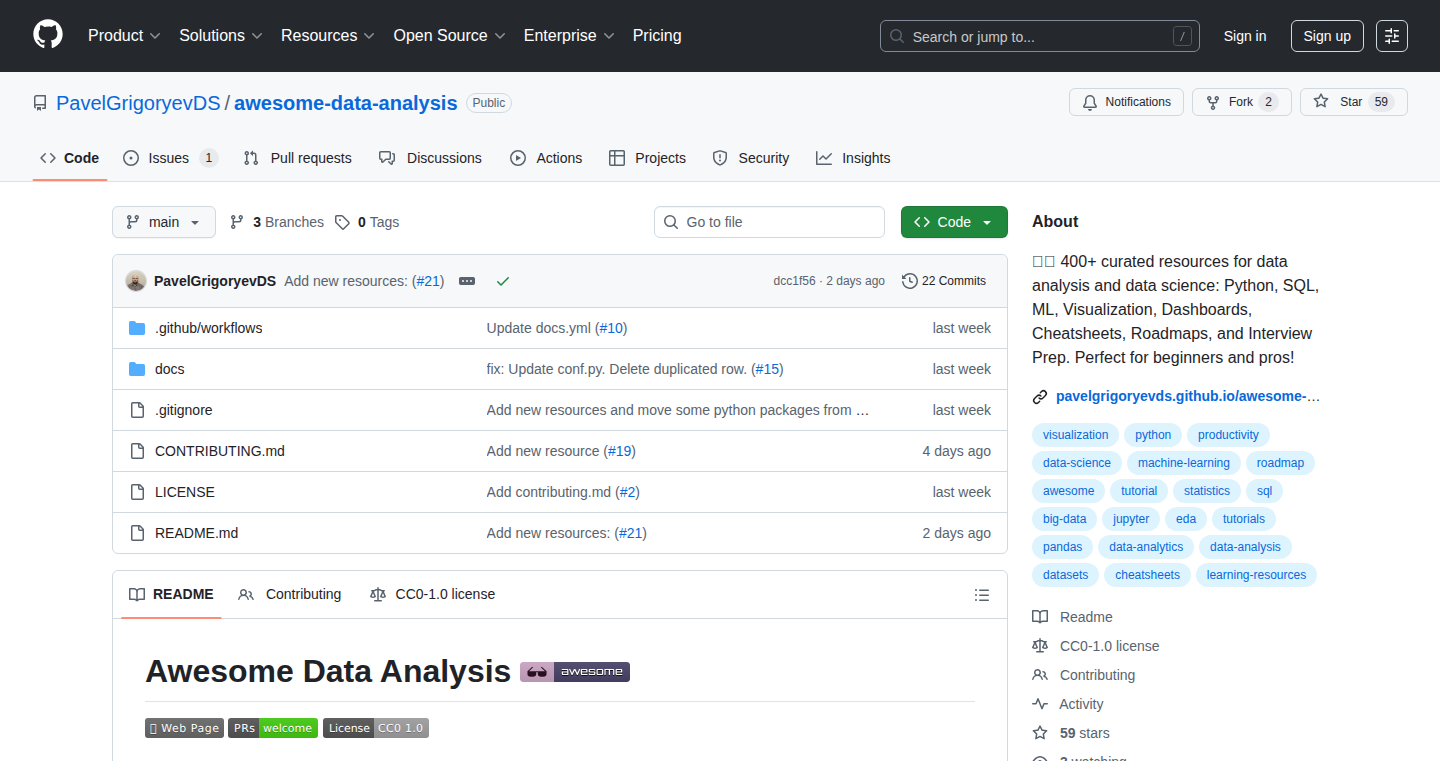Open the Issues tab
The image size is (1440, 761).
[170, 158]
